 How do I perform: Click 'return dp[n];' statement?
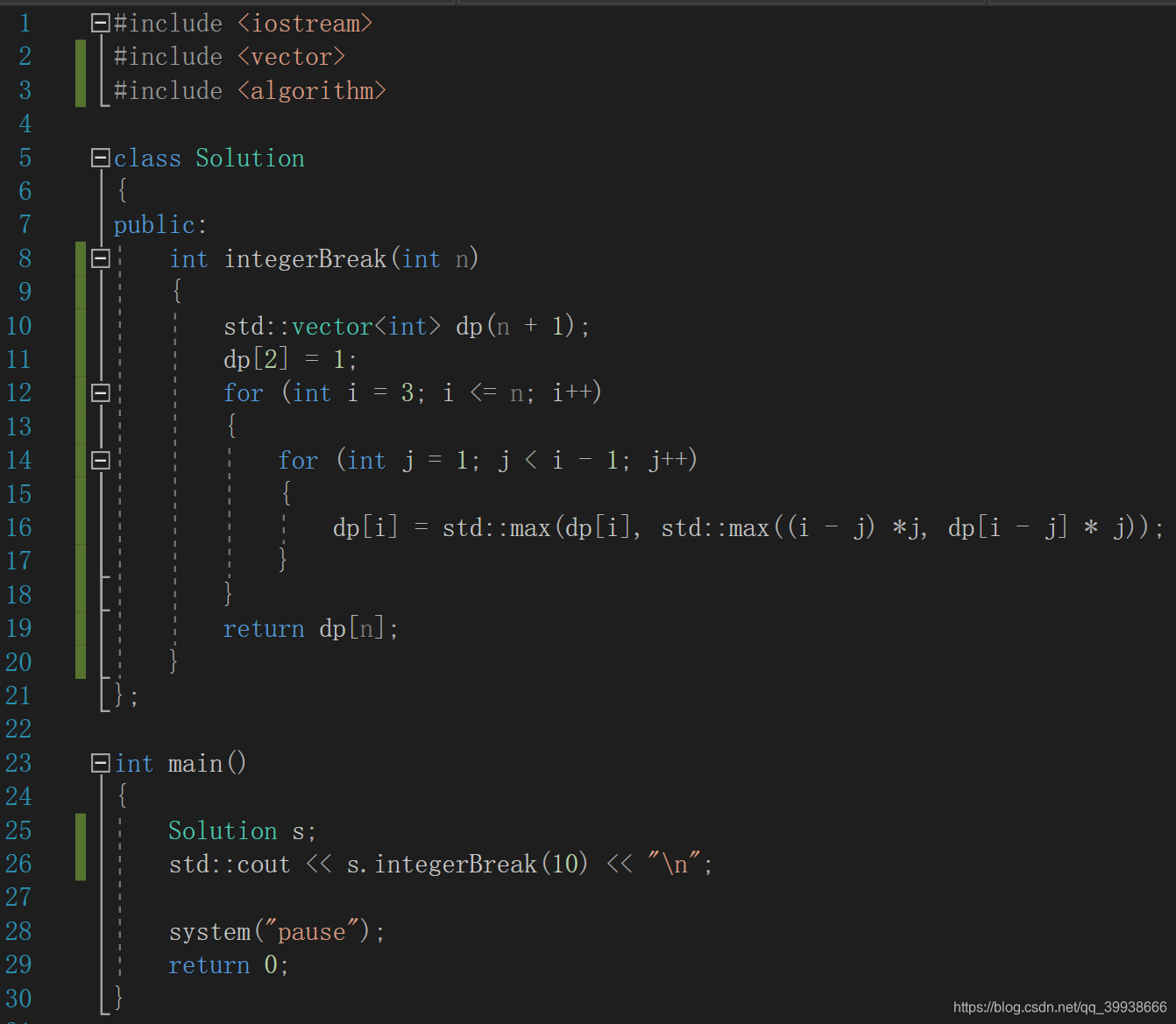pyautogui.click(x=311, y=629)
